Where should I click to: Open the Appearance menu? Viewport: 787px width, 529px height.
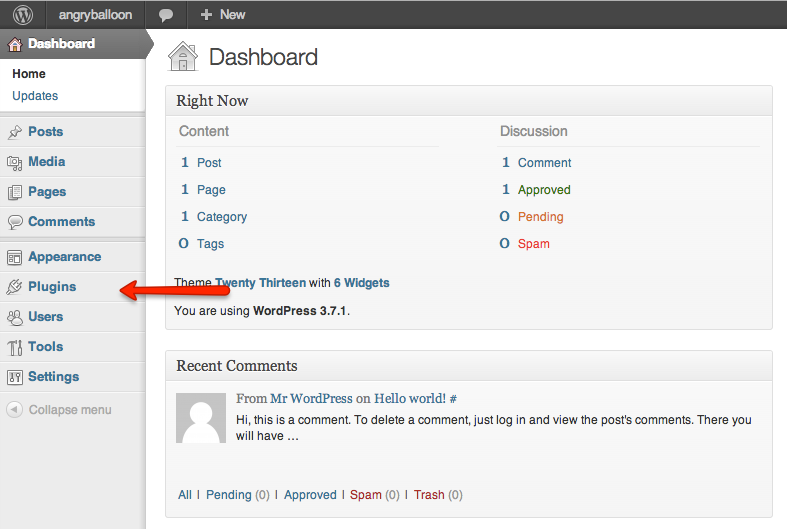pos(65,257)
